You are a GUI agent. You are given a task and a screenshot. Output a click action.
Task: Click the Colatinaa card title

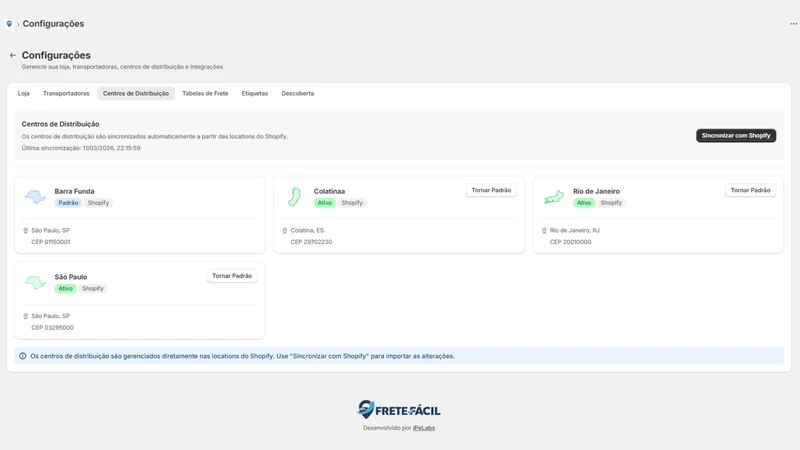(329, 191)
